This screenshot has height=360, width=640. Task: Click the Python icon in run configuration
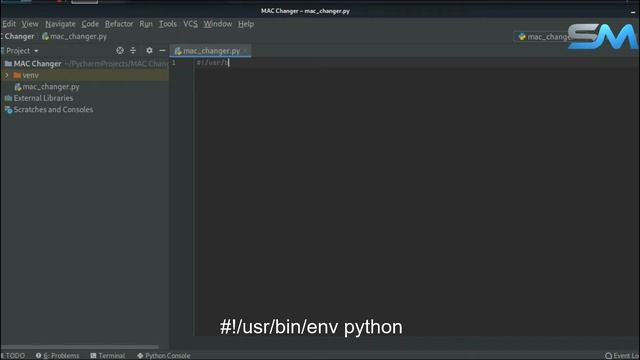tap(522, 37)
